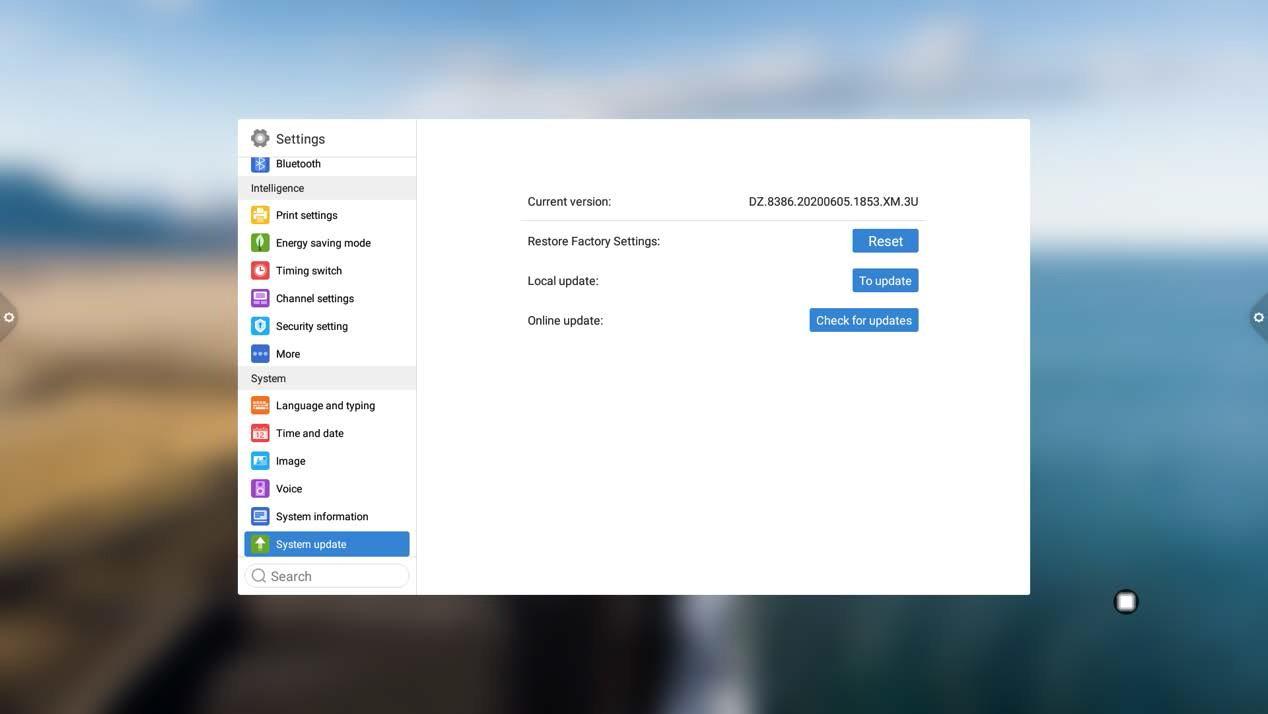Select the Energy saving mode leaf icon
The width and height of the screenshot is (1268, 714).
coord(260,243)
